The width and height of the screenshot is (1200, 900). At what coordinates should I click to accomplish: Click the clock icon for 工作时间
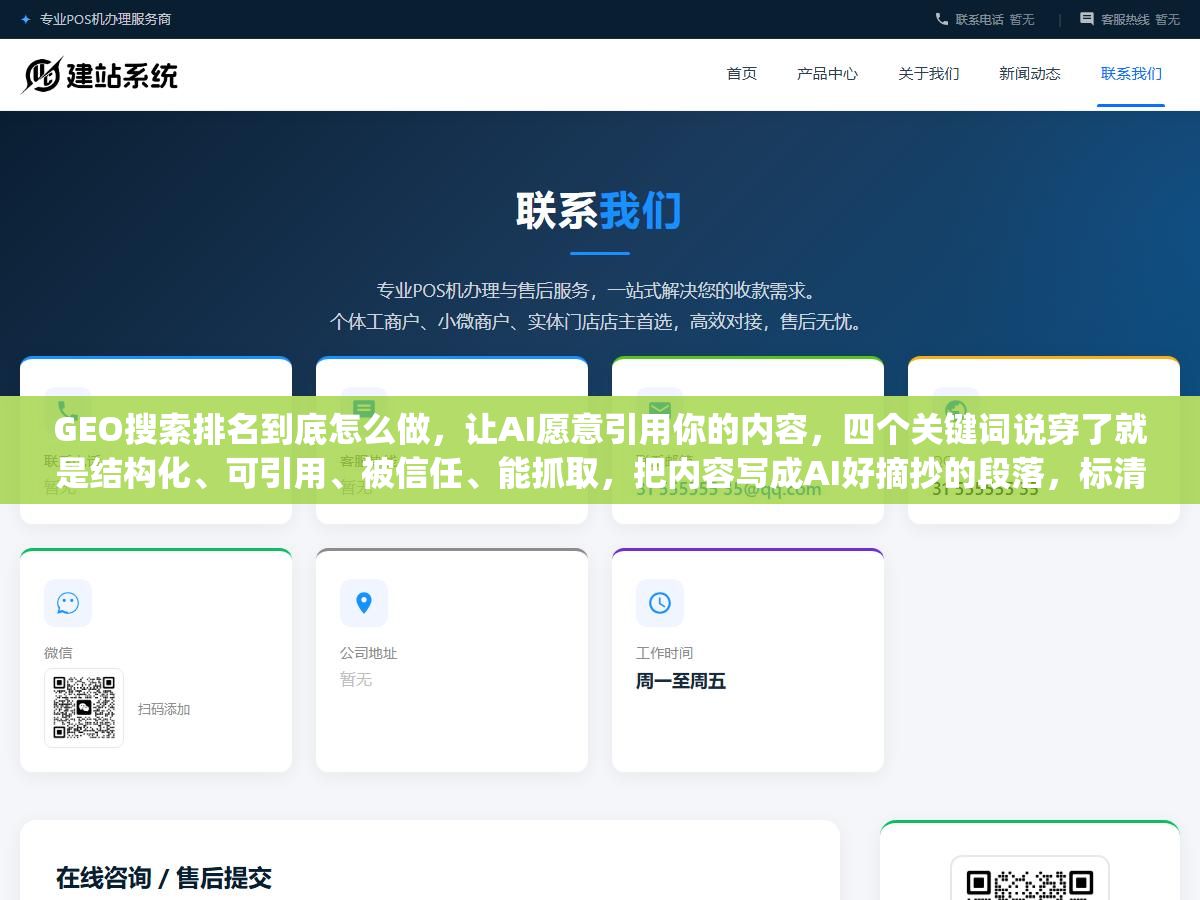point(660,603)
